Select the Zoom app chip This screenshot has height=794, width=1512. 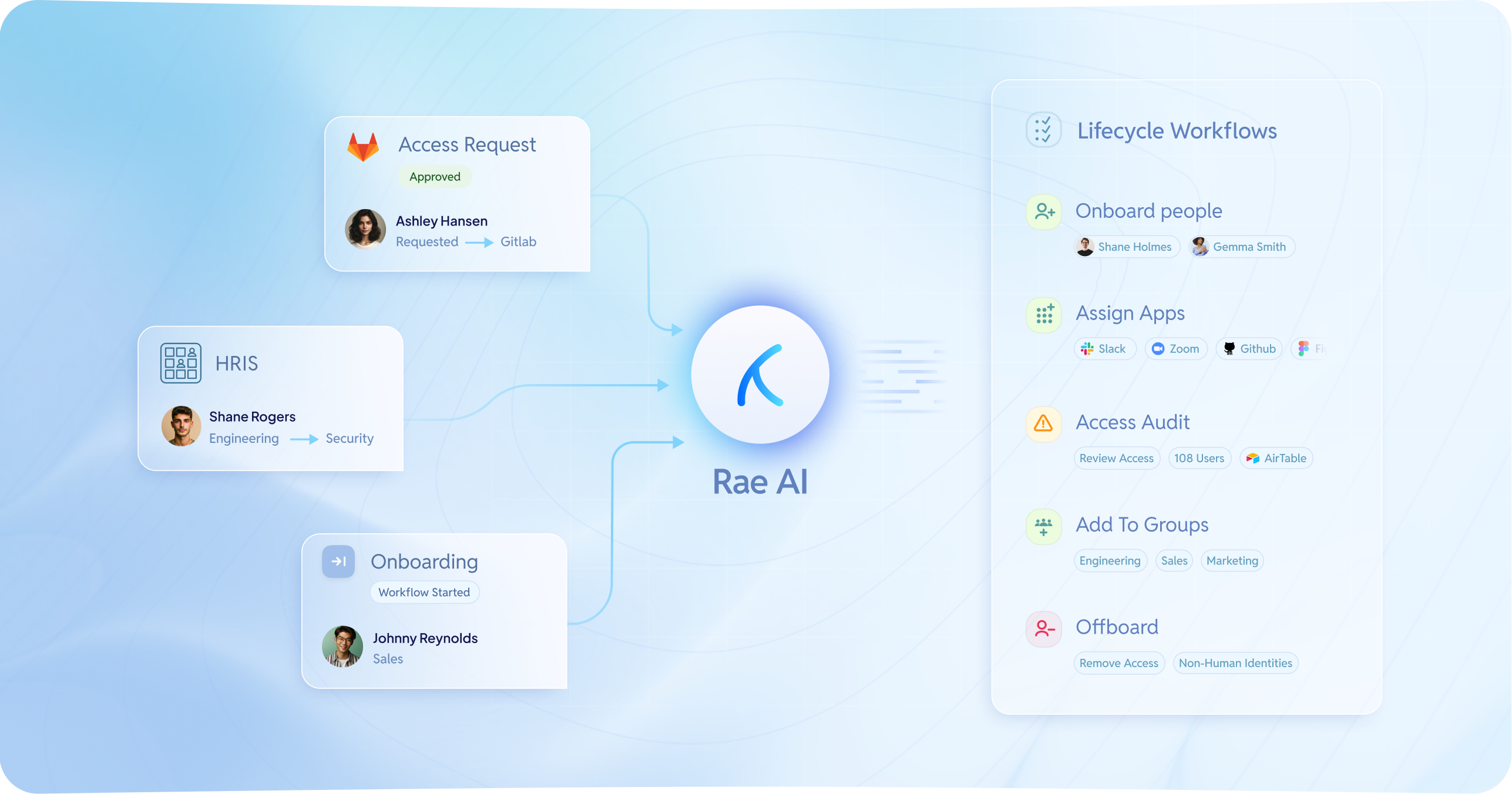coord(1176,349)
